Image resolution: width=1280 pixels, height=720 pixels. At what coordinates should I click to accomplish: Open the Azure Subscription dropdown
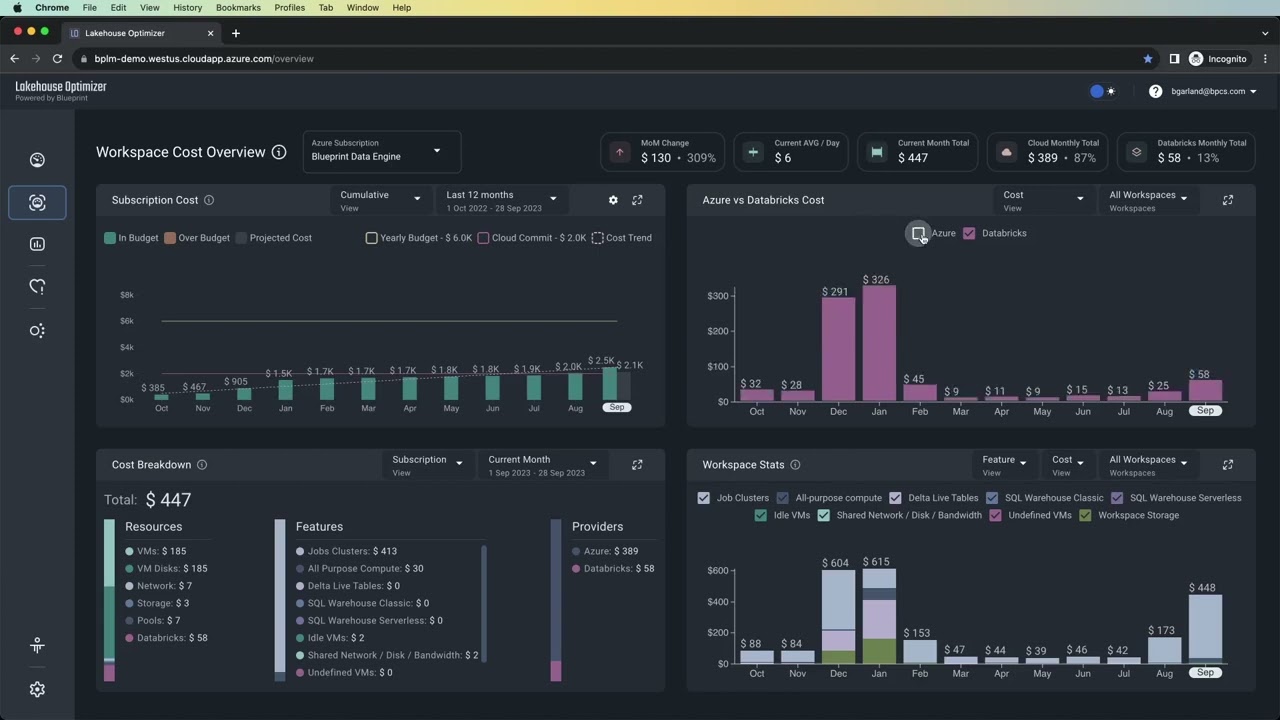pyautogui.click(x=381, y=151)
